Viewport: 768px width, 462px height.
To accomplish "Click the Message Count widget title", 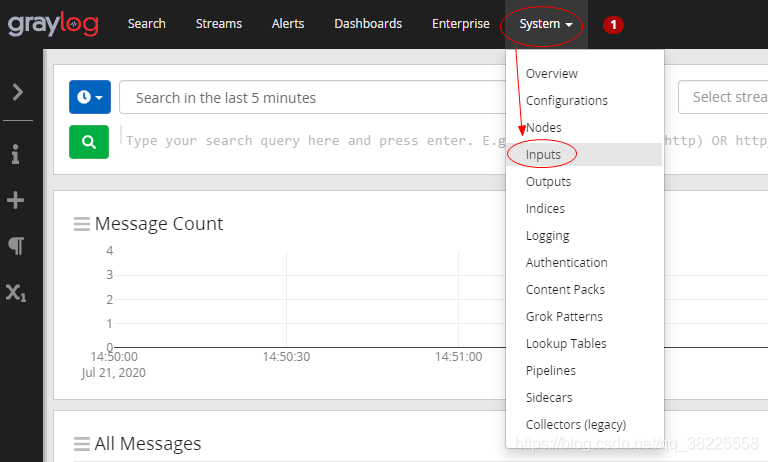I will pyautogui.click(x=159, y=224).
